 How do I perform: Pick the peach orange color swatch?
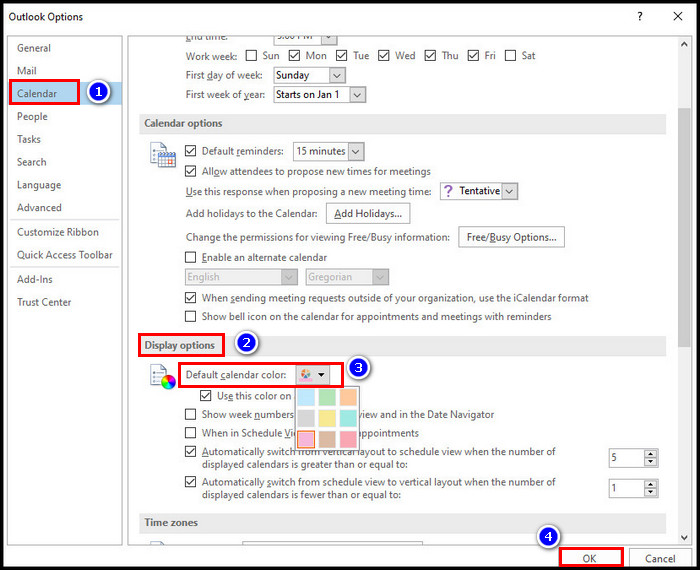click(x=348, y=397)
